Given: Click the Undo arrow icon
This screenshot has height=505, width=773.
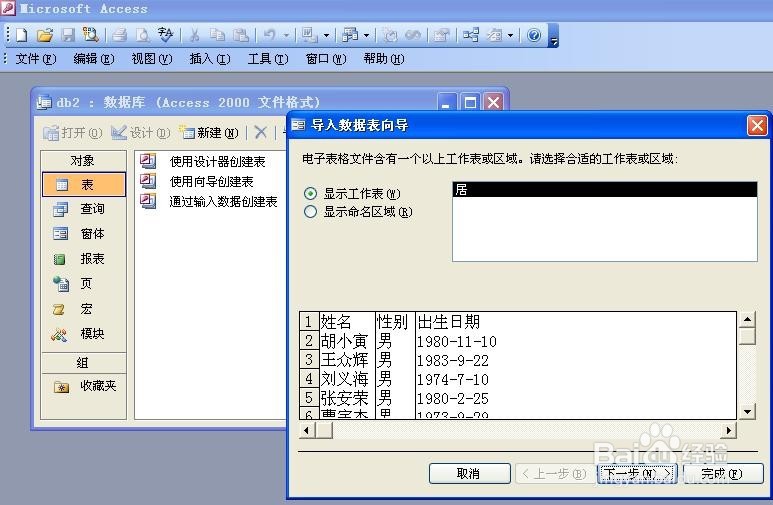Looking at the screenshot, I should 269,35.
